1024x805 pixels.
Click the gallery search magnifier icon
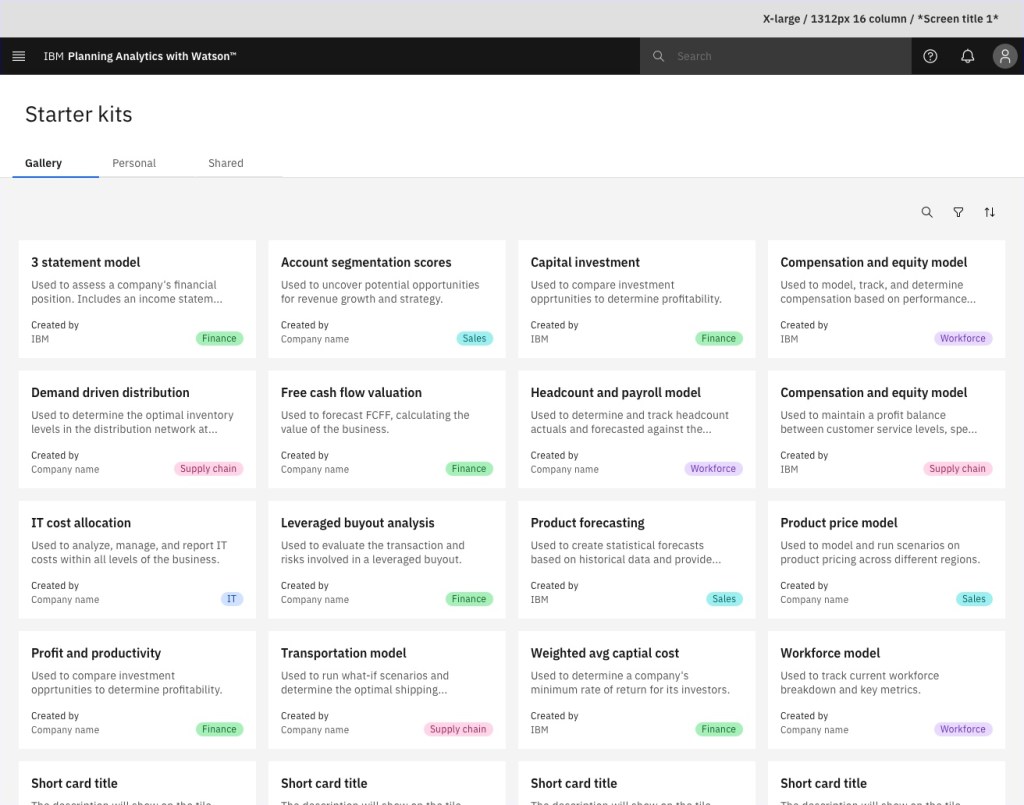tap(927, 212)
